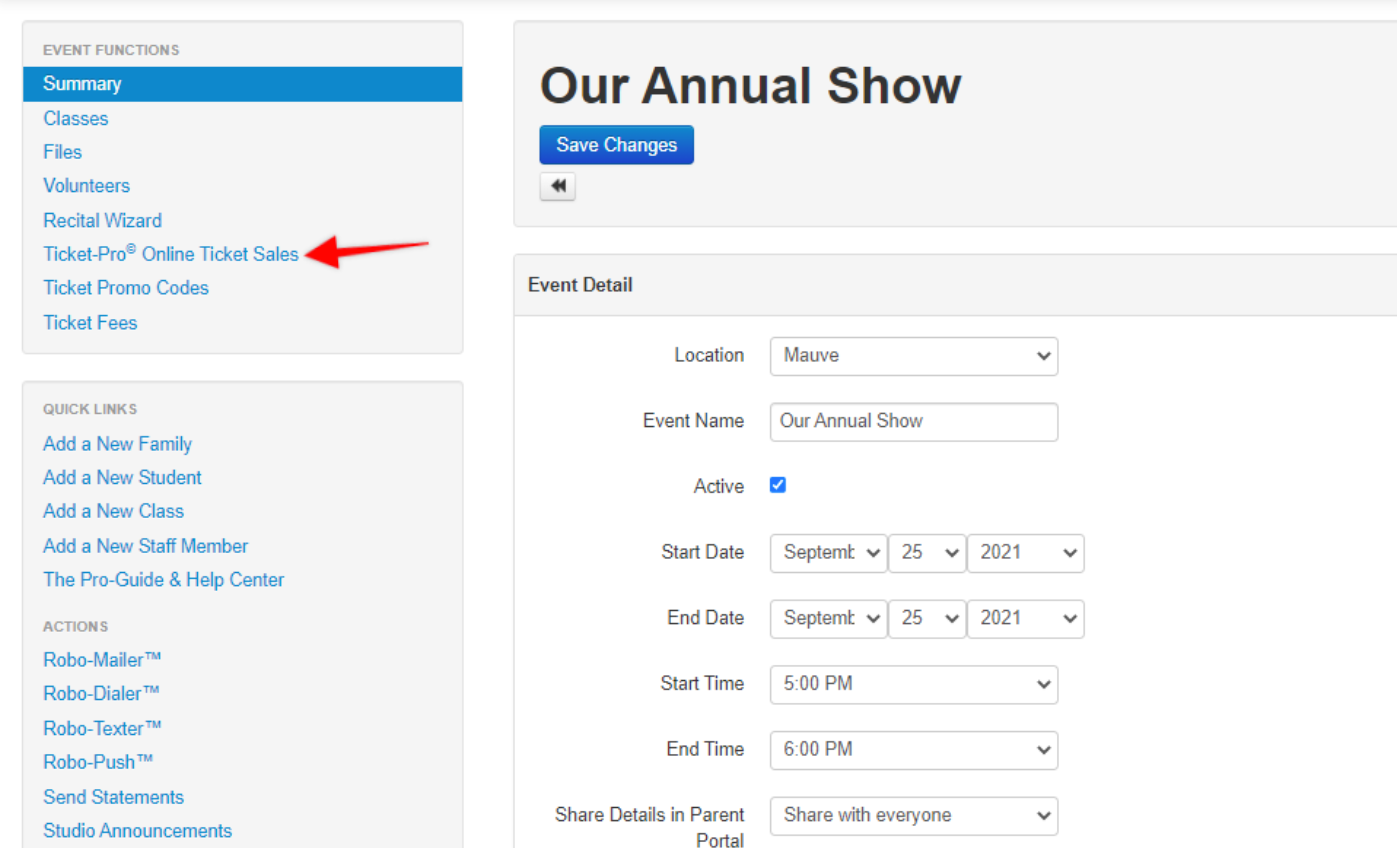Open Robo-Texter action
The height and width of the screenshot is (848, 1400).
102,728
